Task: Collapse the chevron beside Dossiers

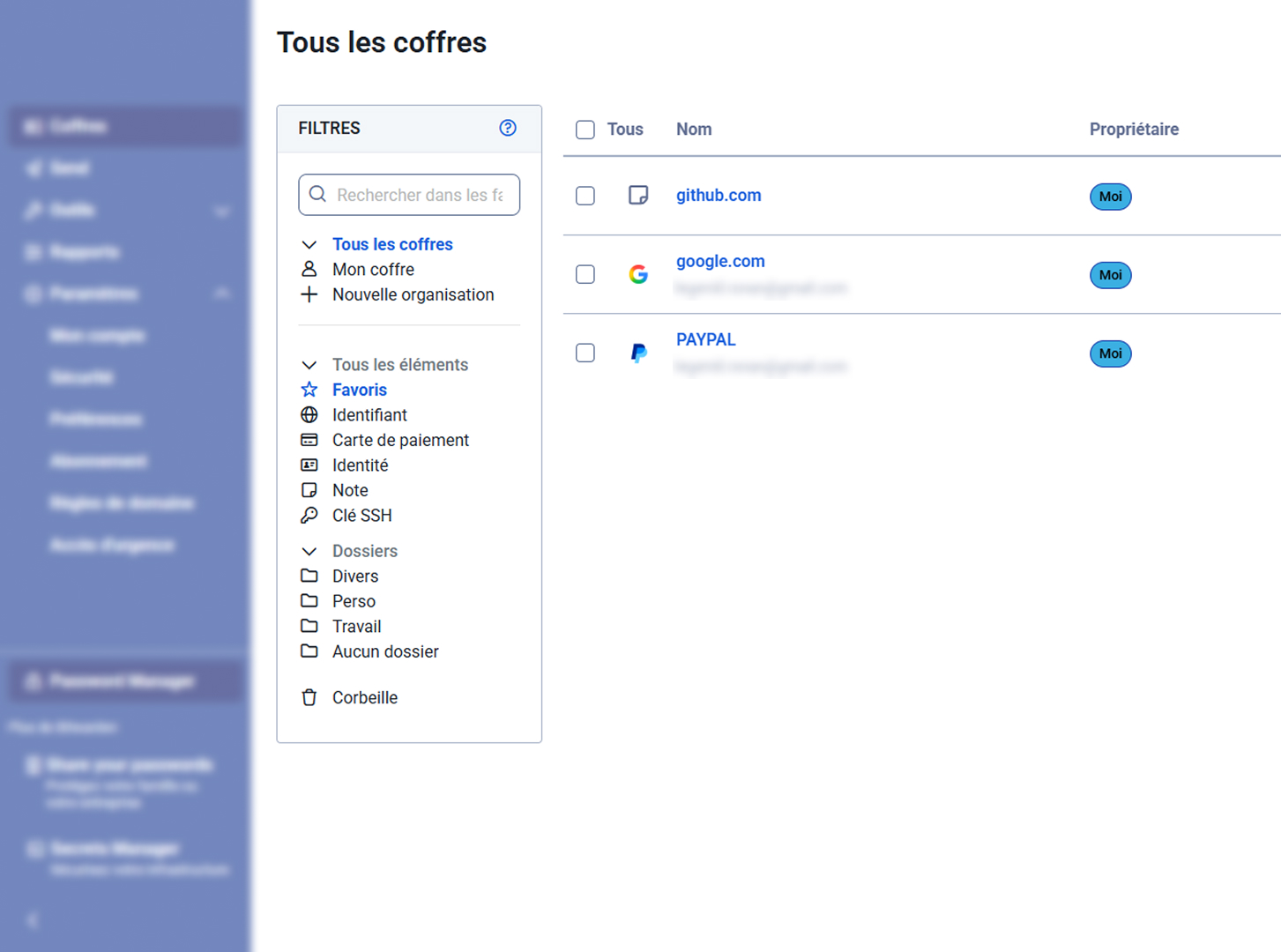Action: [x=309, y=551]
